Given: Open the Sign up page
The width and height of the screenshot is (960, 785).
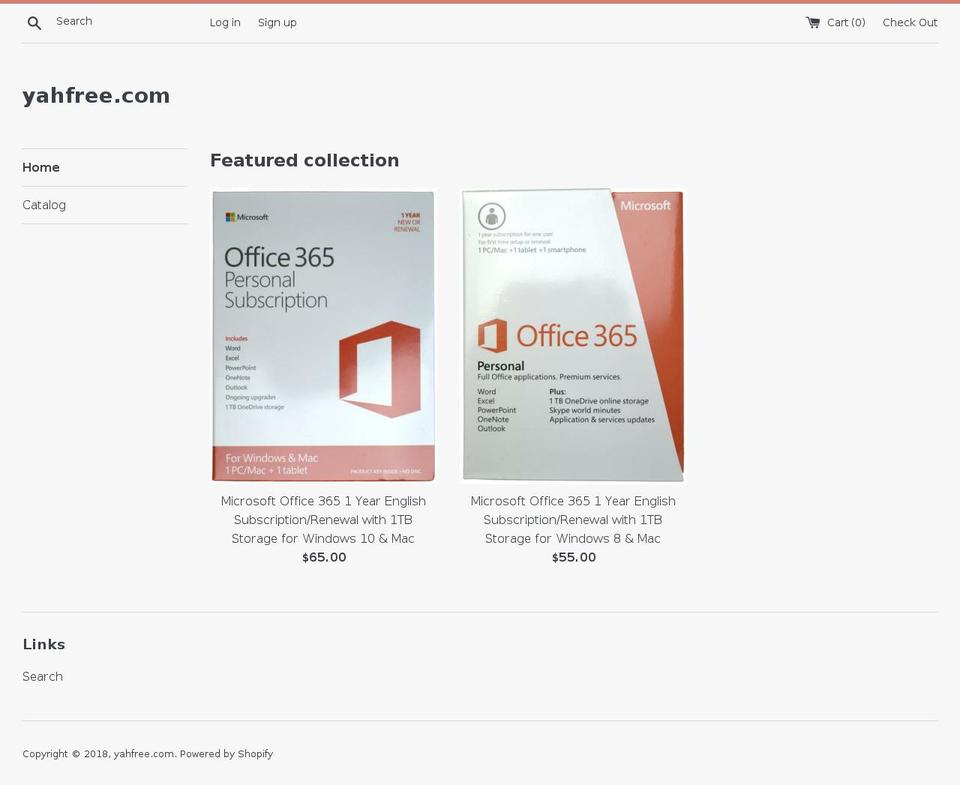Looking at the screenshot, I should (277, 23).
